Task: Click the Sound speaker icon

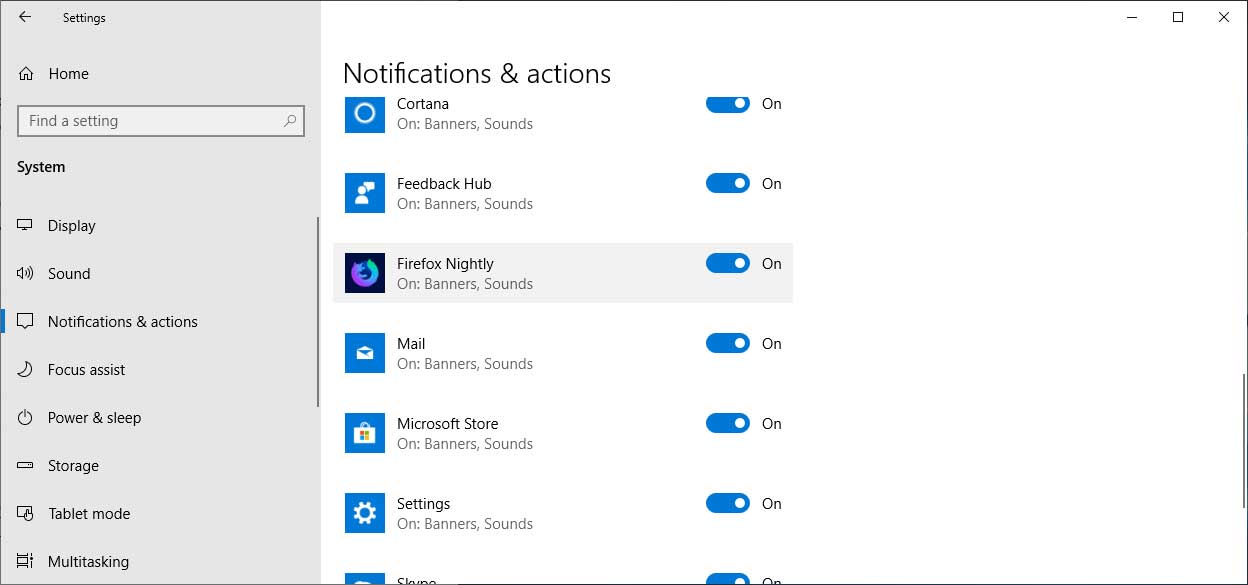Action: tap(26, 274)
